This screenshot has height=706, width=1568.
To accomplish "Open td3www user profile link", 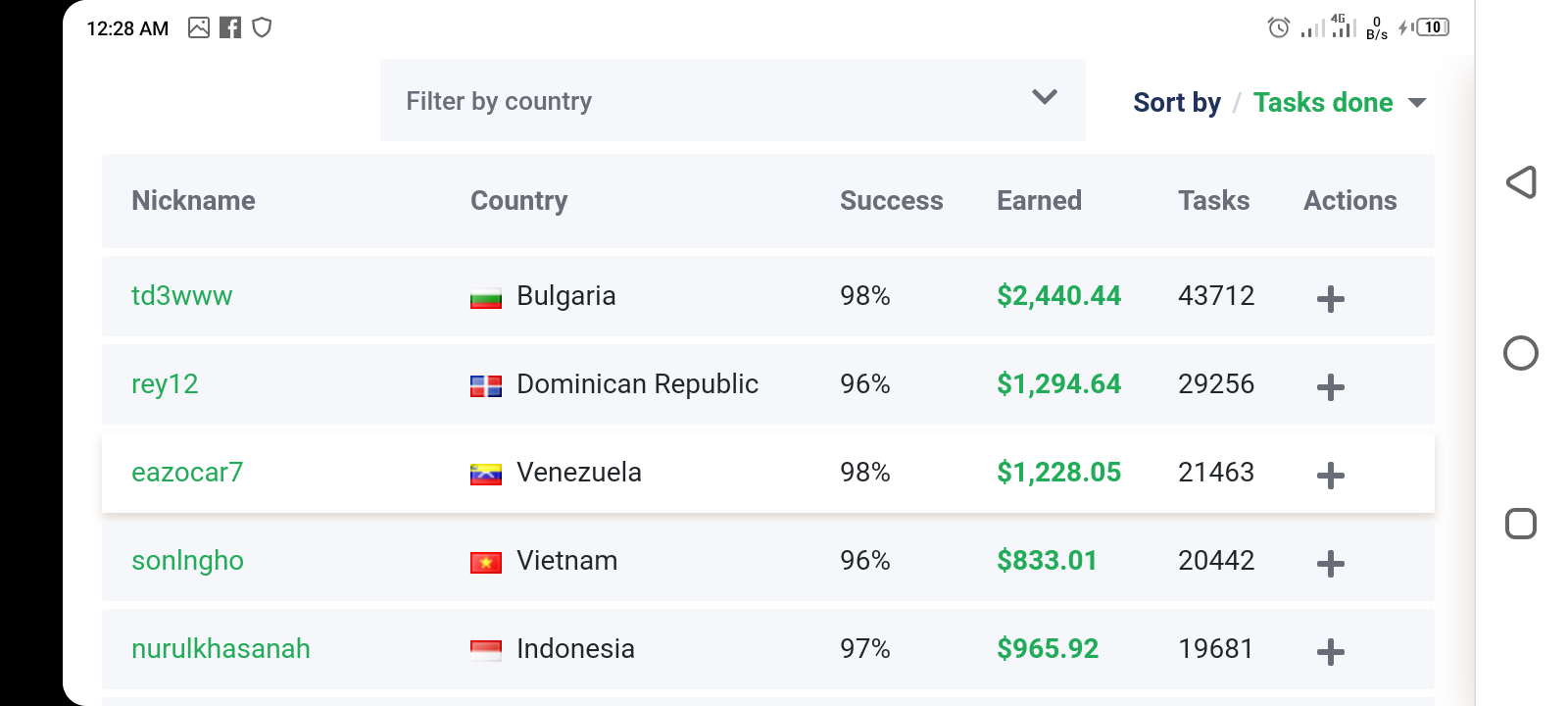I will (182, 296).
